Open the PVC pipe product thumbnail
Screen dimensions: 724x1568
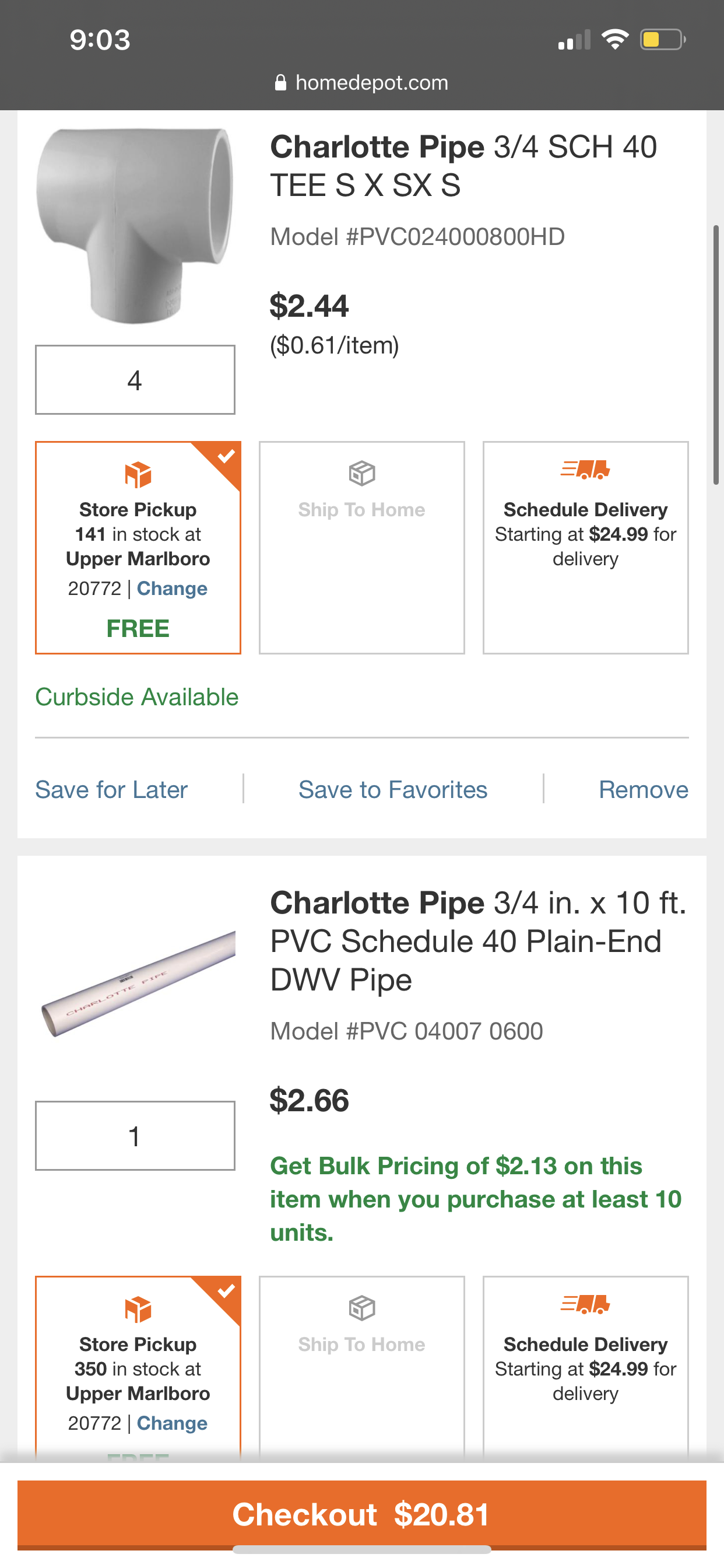click(138, 984)
